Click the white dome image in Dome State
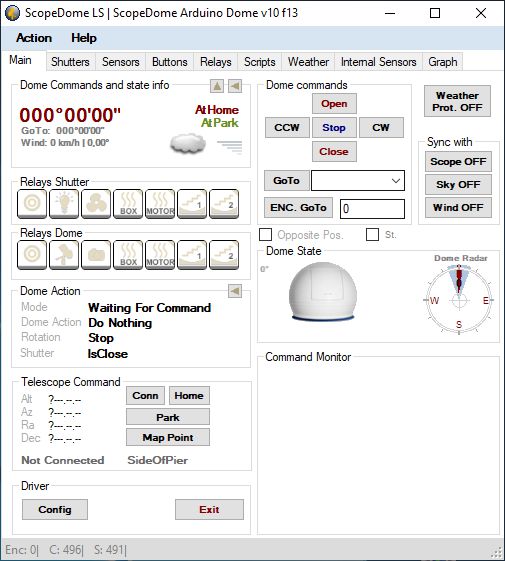The height and width of the screenshot is (561, 505). pyautogui.click(x=323, y=291)
